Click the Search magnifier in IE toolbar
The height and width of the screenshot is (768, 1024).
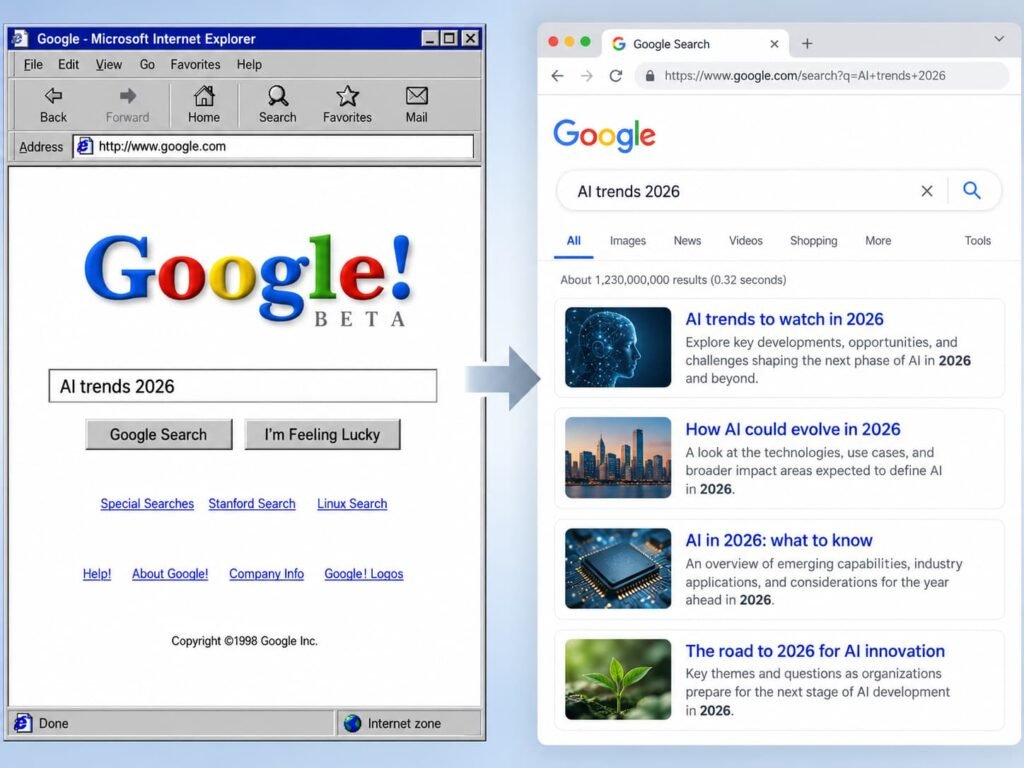pos(278,96)
